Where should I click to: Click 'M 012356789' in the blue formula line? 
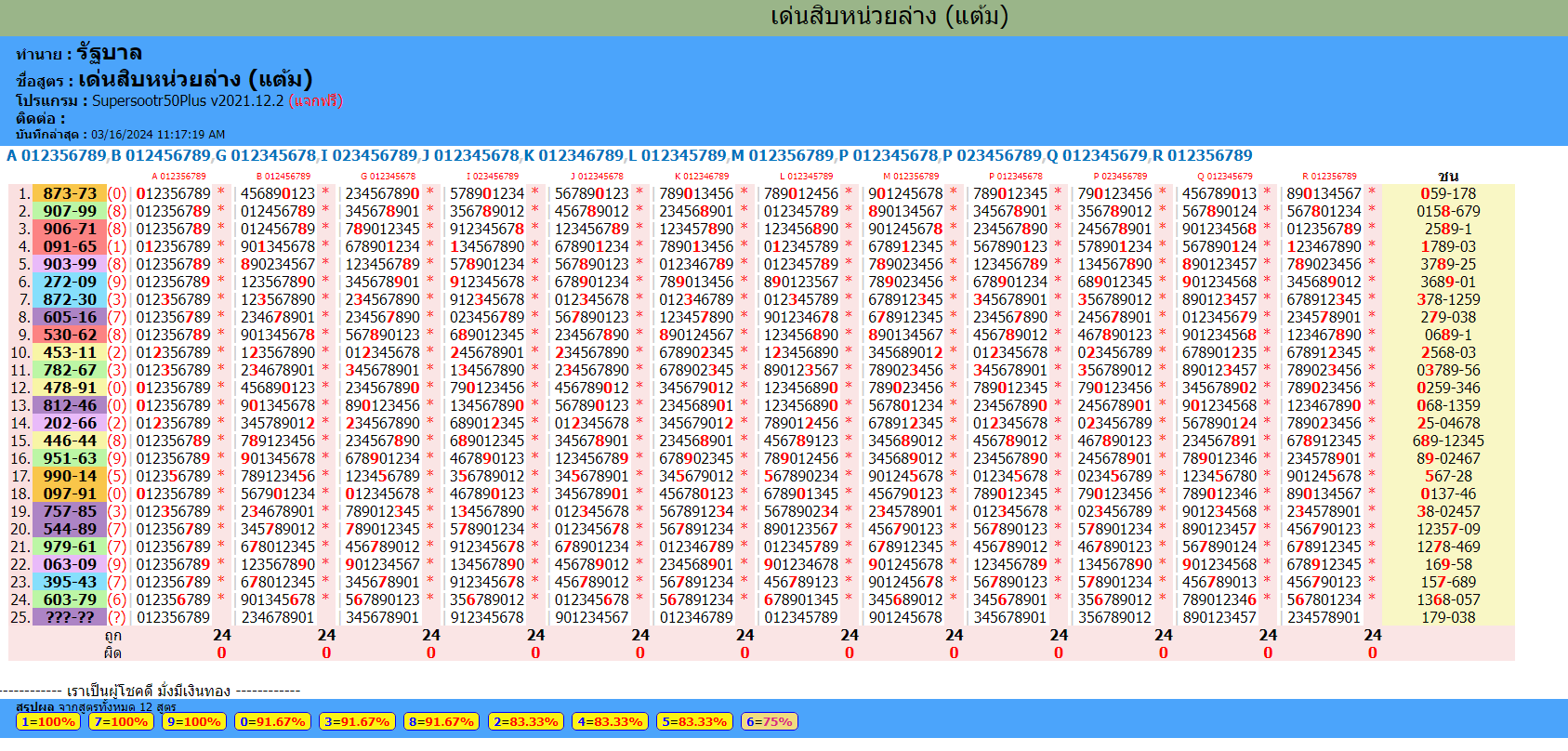pyautogui.click(x=783, y=155)
